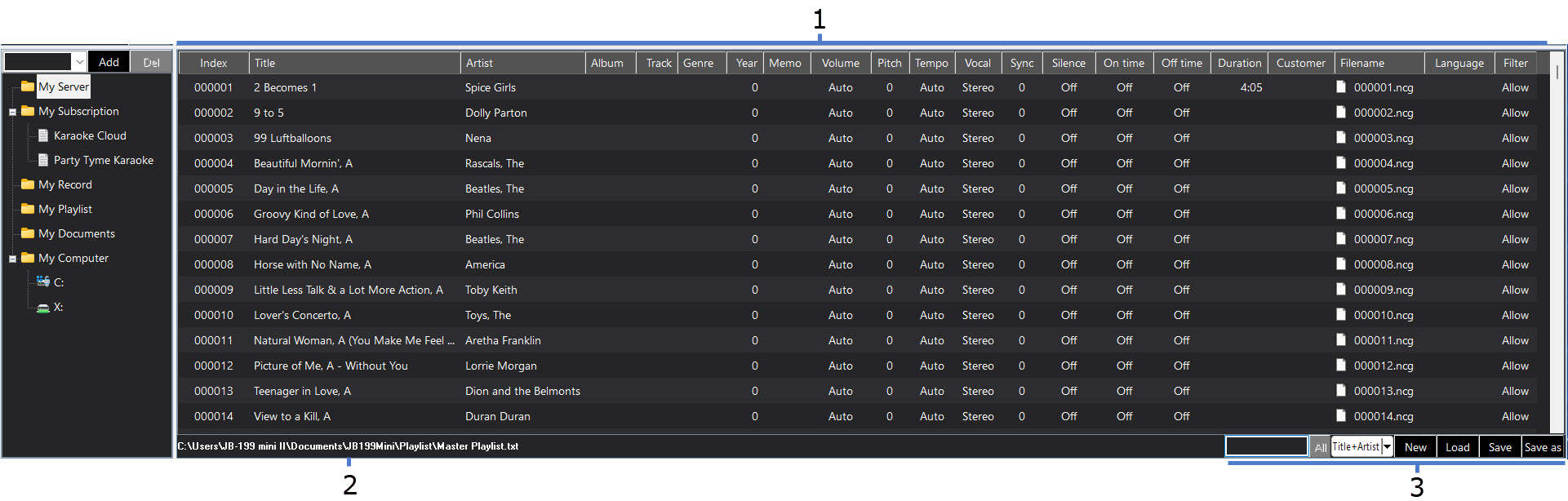The height and width of the screenshot is (501, 1568).
Task: Click the Save as button
Action: 1542,447
